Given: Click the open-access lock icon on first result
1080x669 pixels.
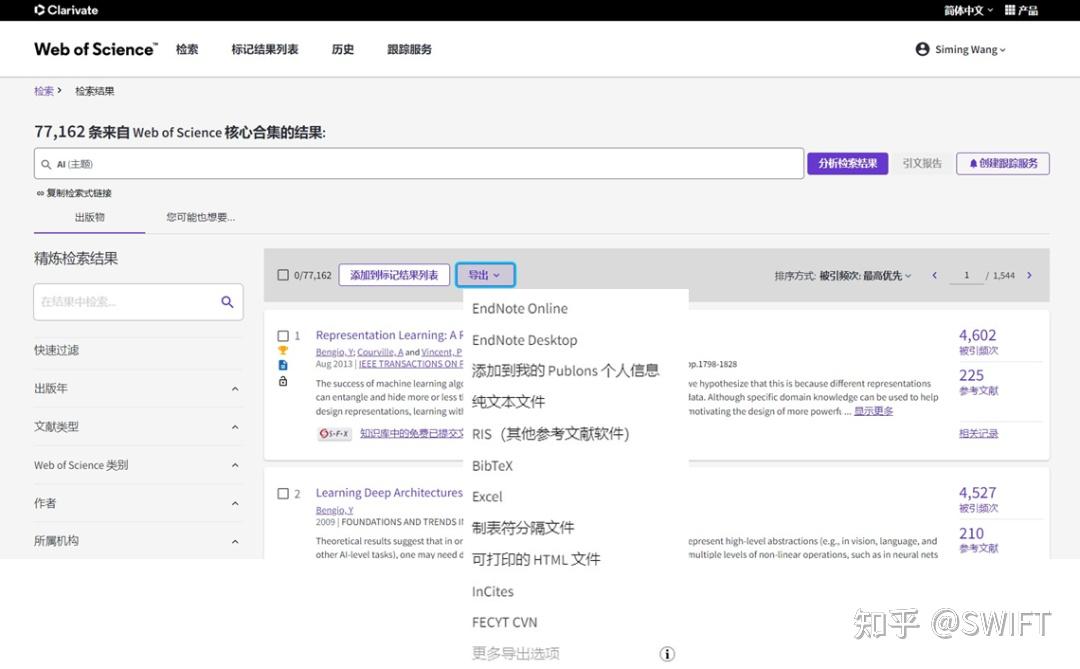Looking at the screenshot, I should [283, 381].
